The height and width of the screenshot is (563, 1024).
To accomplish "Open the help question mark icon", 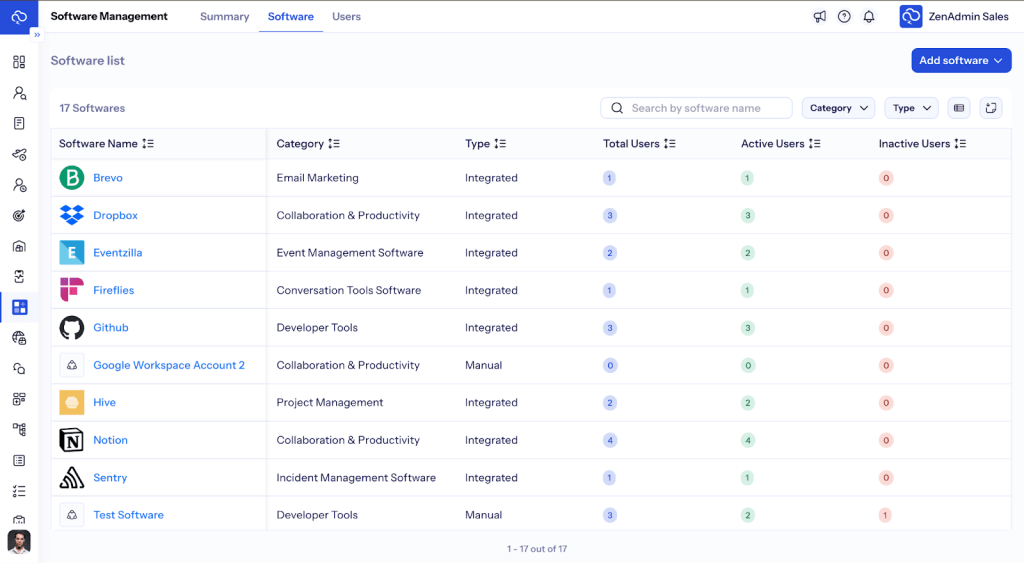I will click(844, 17).
